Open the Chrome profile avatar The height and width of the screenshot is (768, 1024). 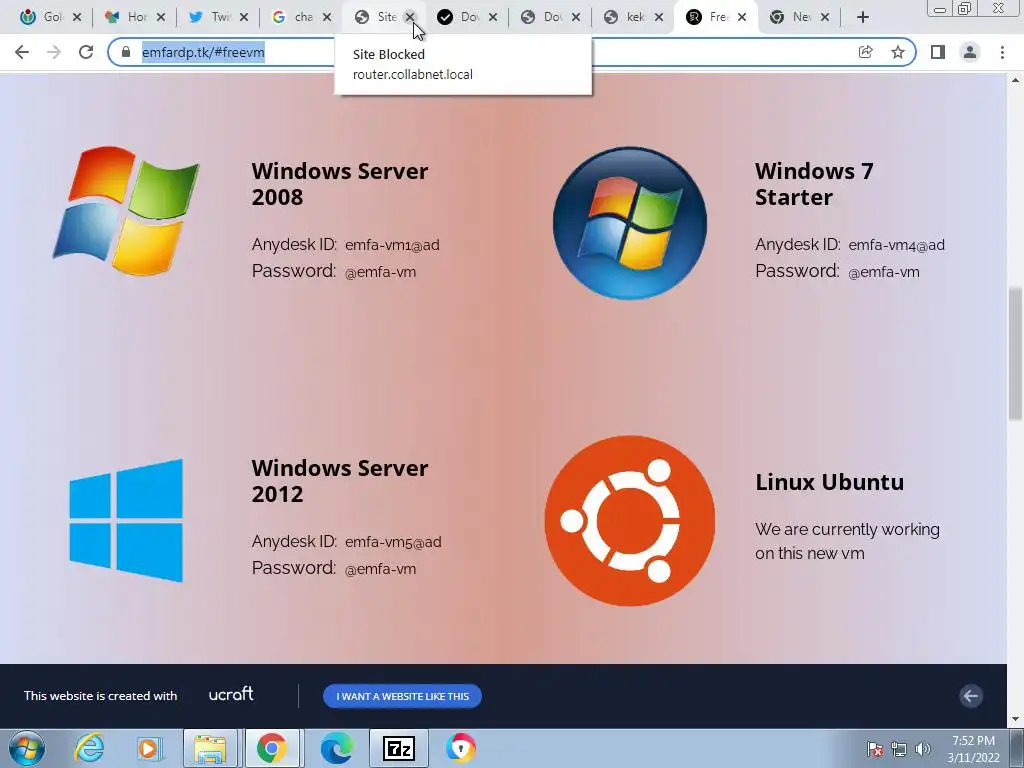(970, 52)
